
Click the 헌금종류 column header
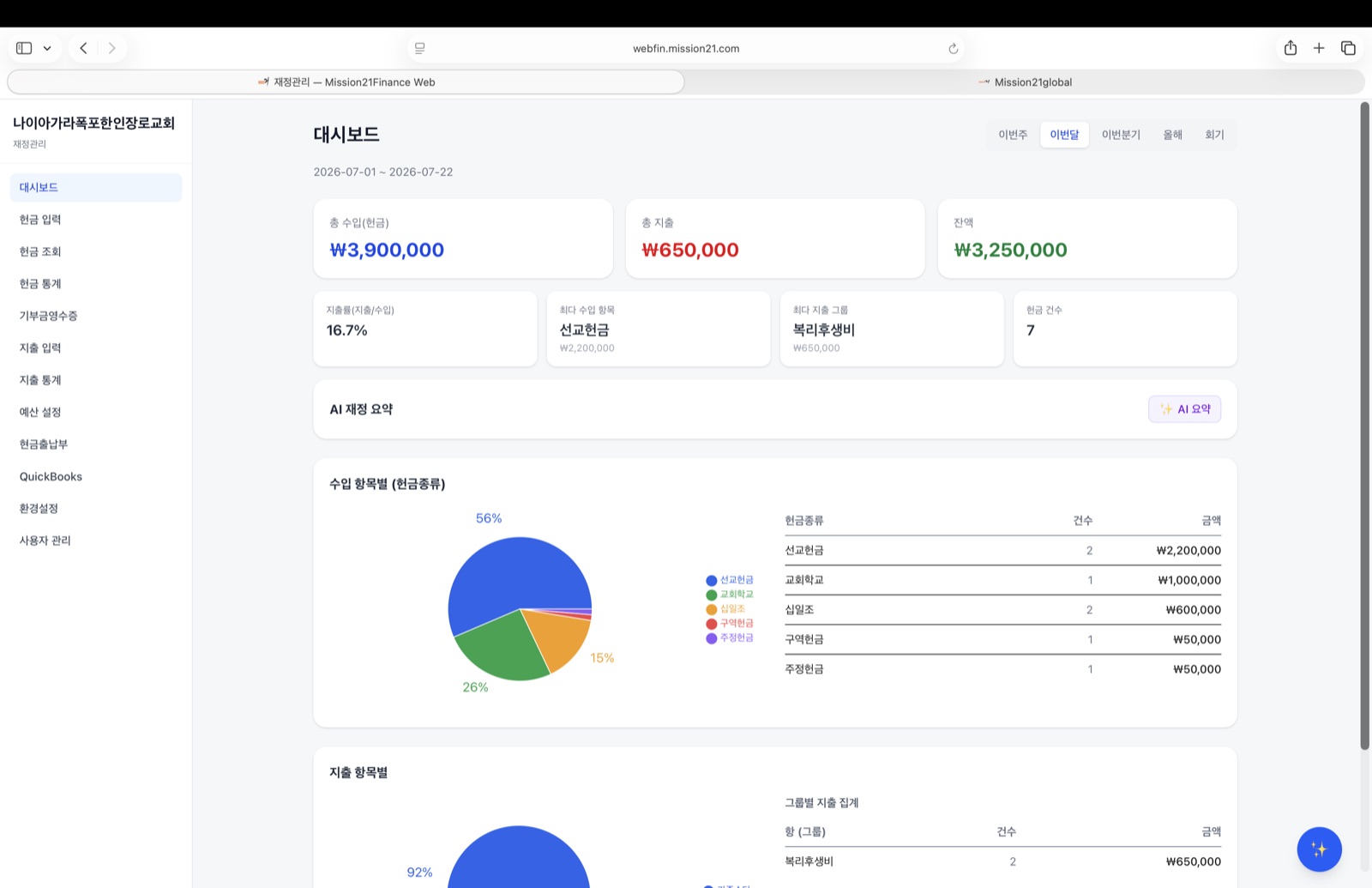pyautogui.click(x=804, y=521)
